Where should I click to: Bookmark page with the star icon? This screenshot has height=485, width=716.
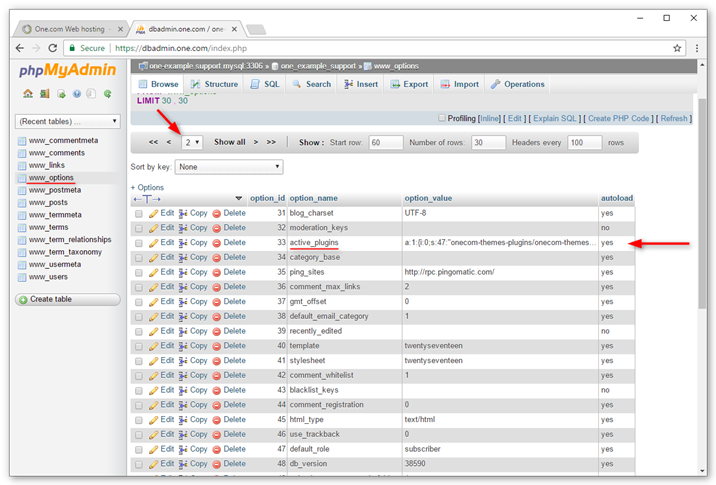click(x=677, y=48)
